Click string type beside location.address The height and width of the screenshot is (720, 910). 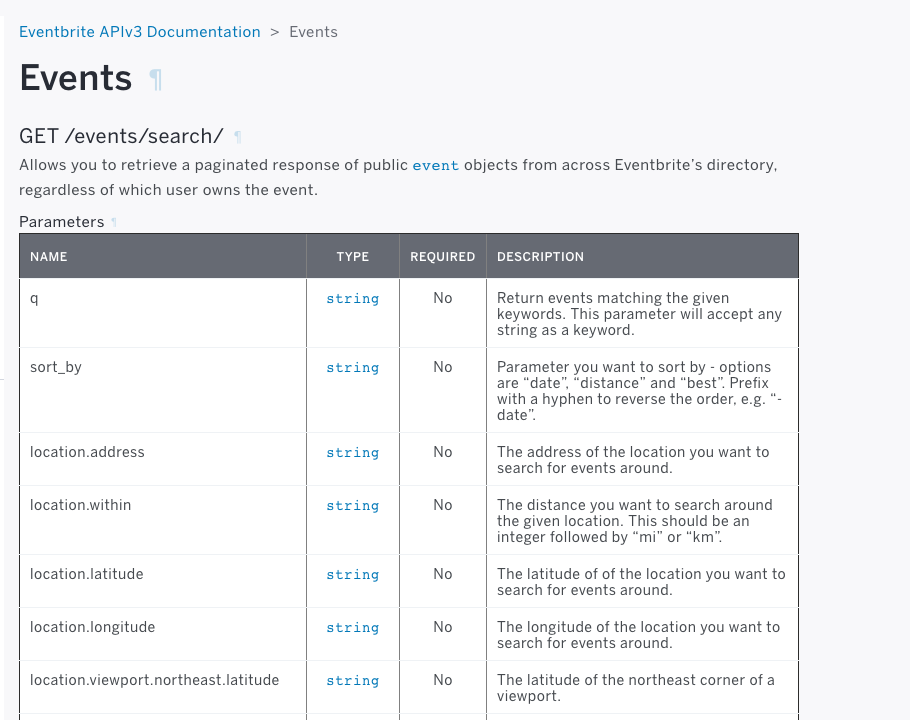(352, 452)
